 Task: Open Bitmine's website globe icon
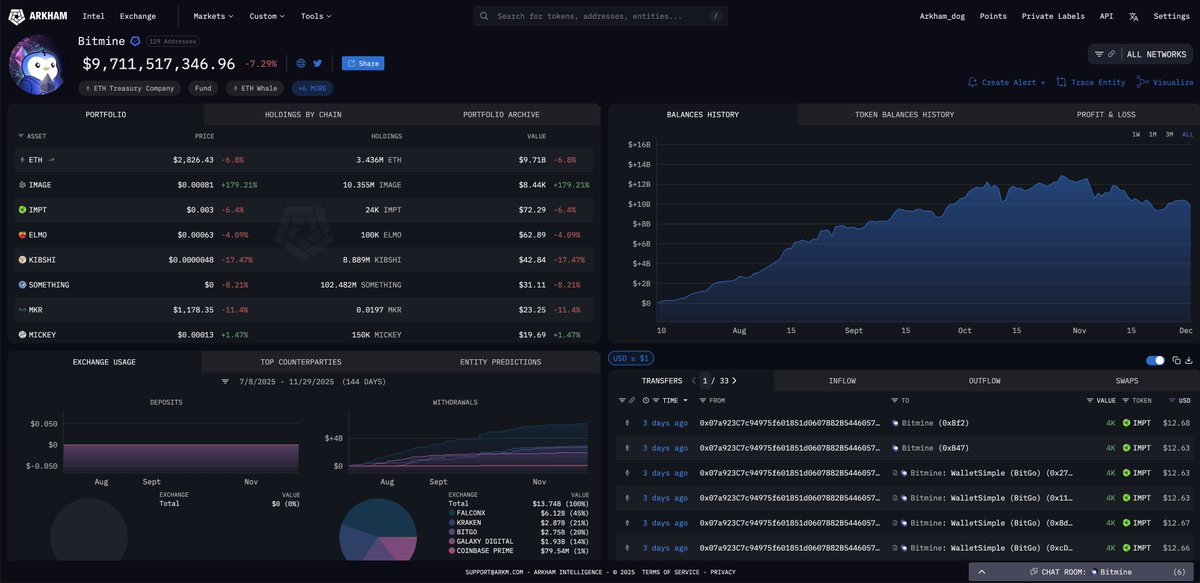coord(301,63)
